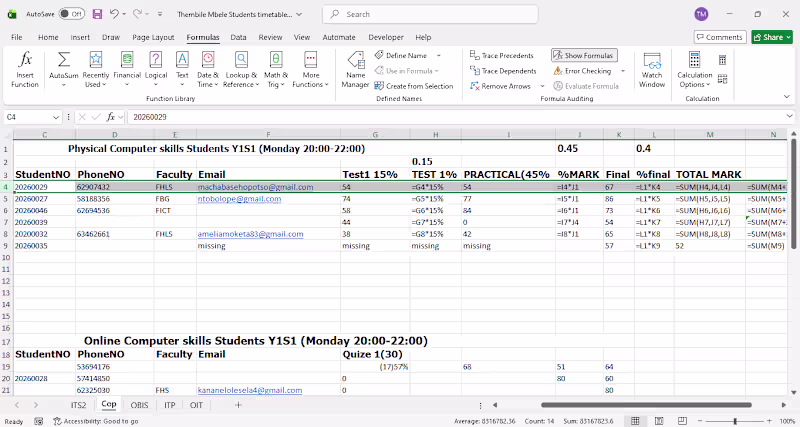Switch to Page Layout view in status bar
Screen dimensions: 800x427
(x=659, y=421)
